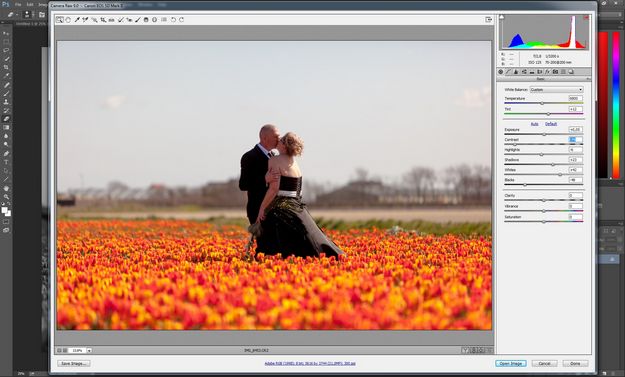Select the Hand tool in Camera Raw toolbar
Screen dimensions: 625x377
pyautogui.click(x=68, y=20)
